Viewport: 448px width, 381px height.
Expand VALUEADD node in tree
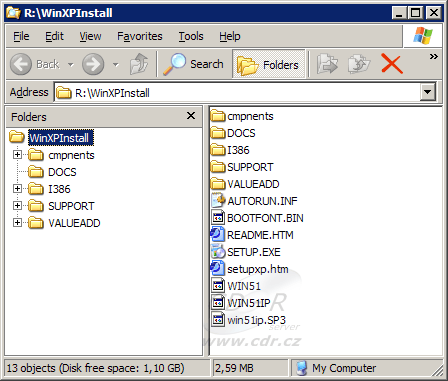[x=17, y=223]
